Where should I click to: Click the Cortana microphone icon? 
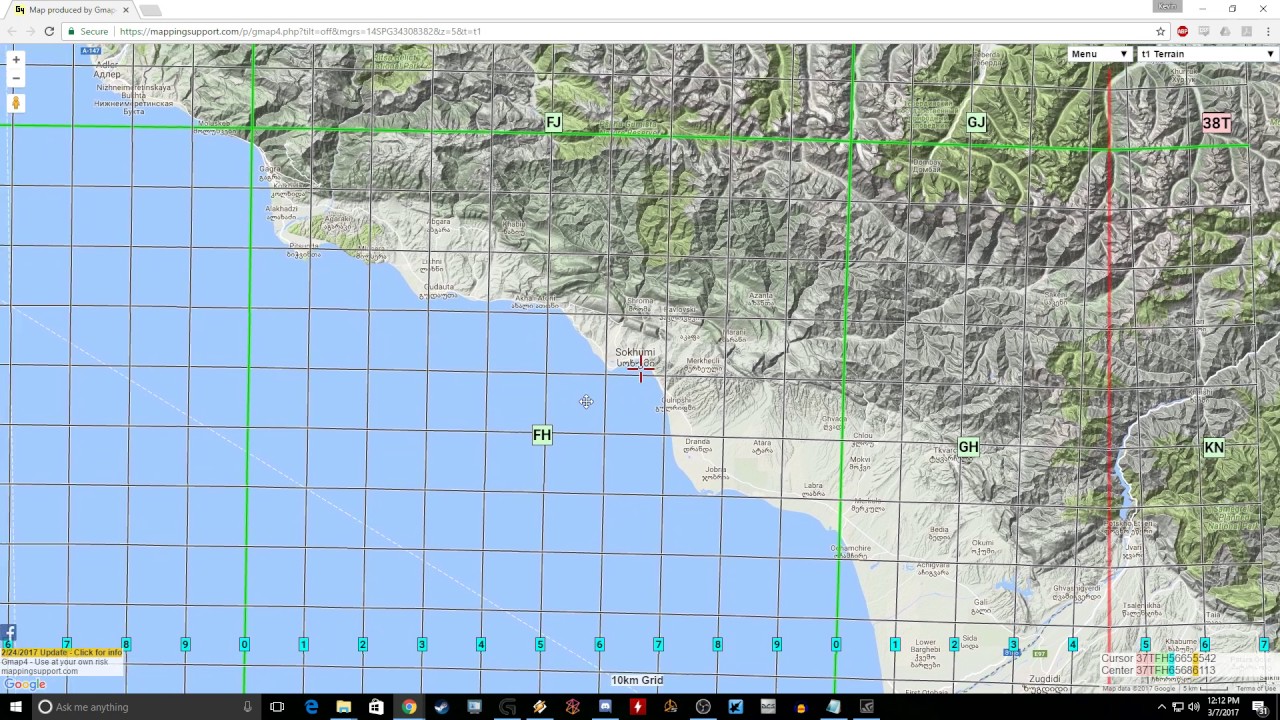tap(247, 707)
